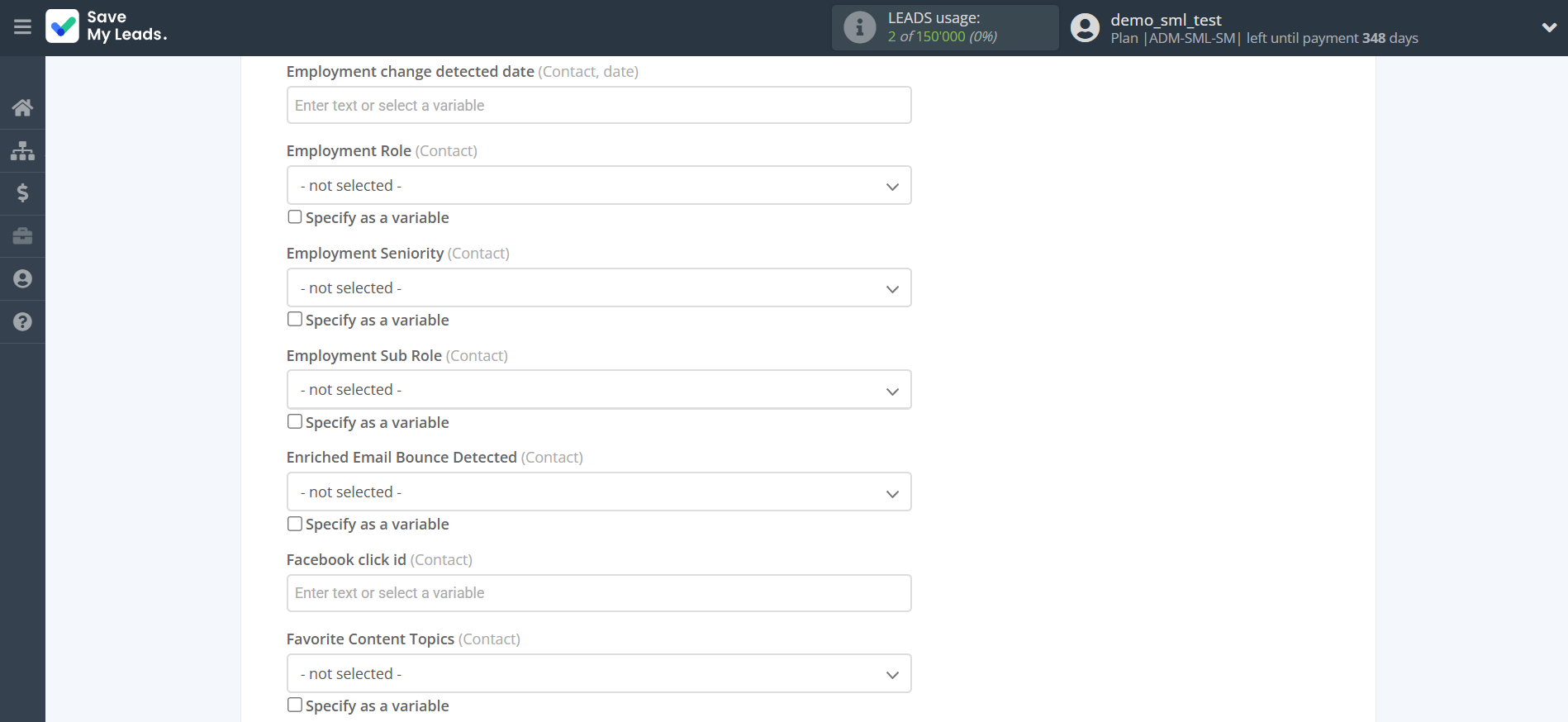1568x722 pixels.
Task: Expand the account menu chevron
Action: click(x=1549, y=27)
